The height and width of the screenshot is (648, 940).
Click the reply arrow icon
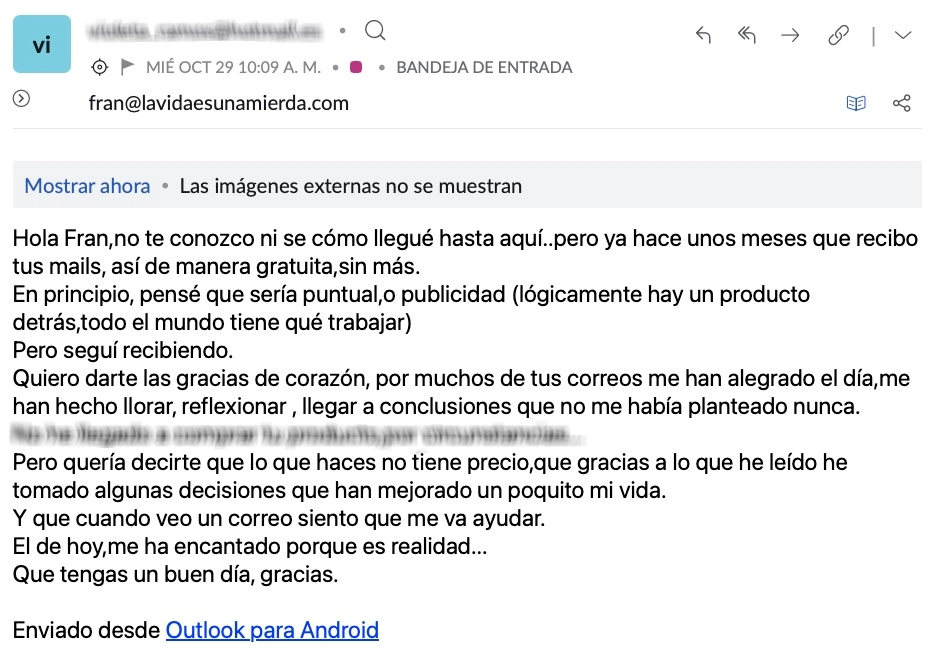(x=703, y=35)
